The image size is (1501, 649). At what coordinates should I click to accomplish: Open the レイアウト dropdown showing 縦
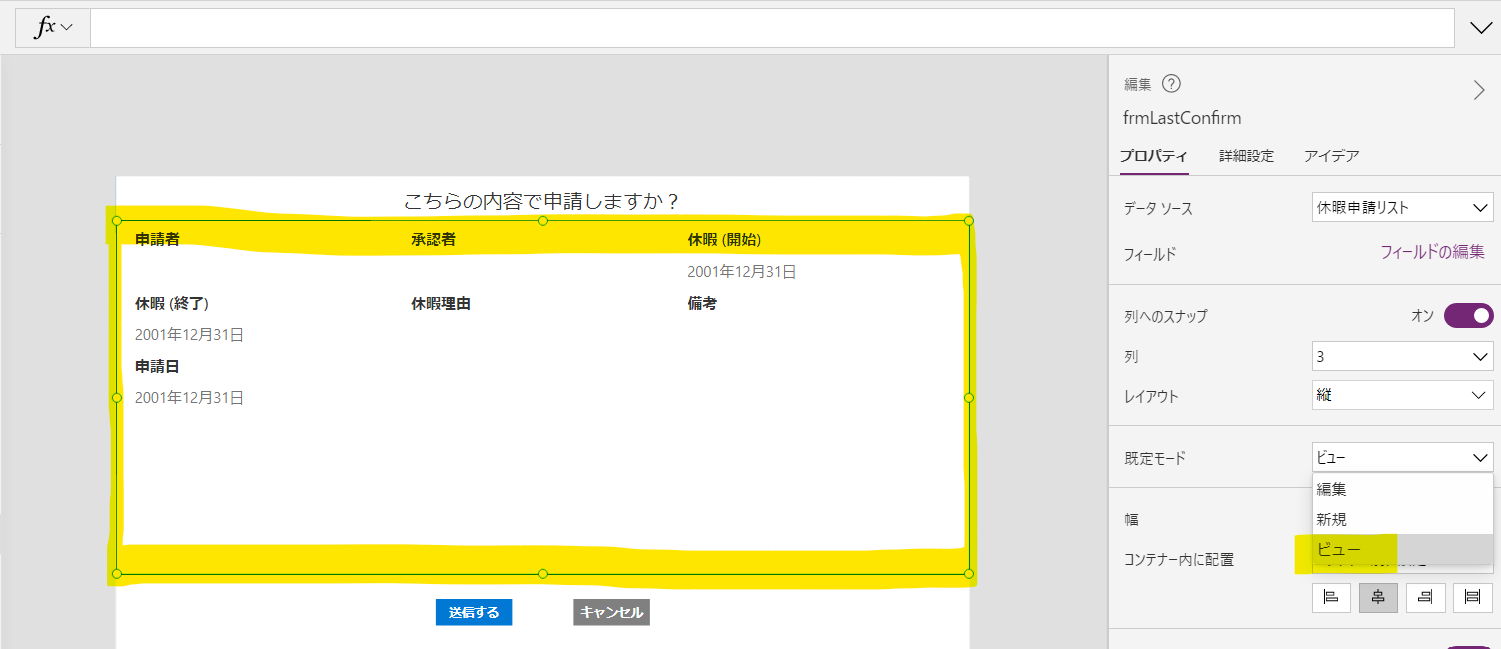[x=1402, y=395]
